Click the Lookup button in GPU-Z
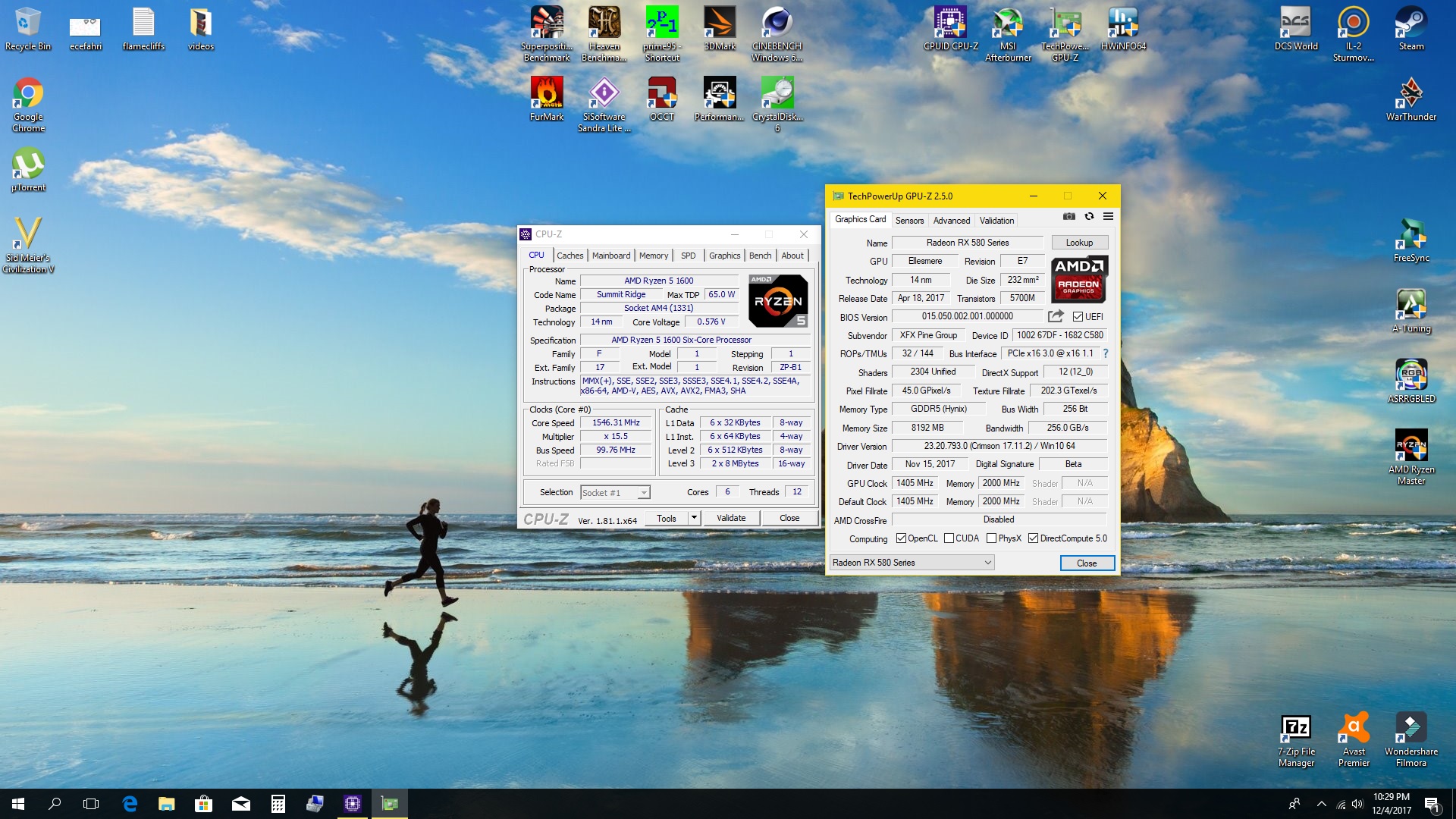The image size is (1456, 819). coord(1079,243)
